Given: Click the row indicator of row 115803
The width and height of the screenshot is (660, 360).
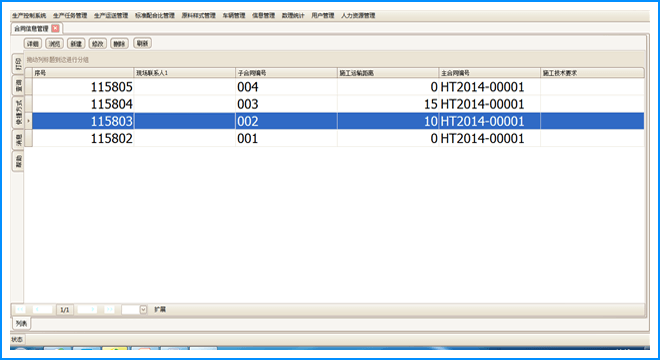Looking at the screenshot, I should [x=29, y=121].
